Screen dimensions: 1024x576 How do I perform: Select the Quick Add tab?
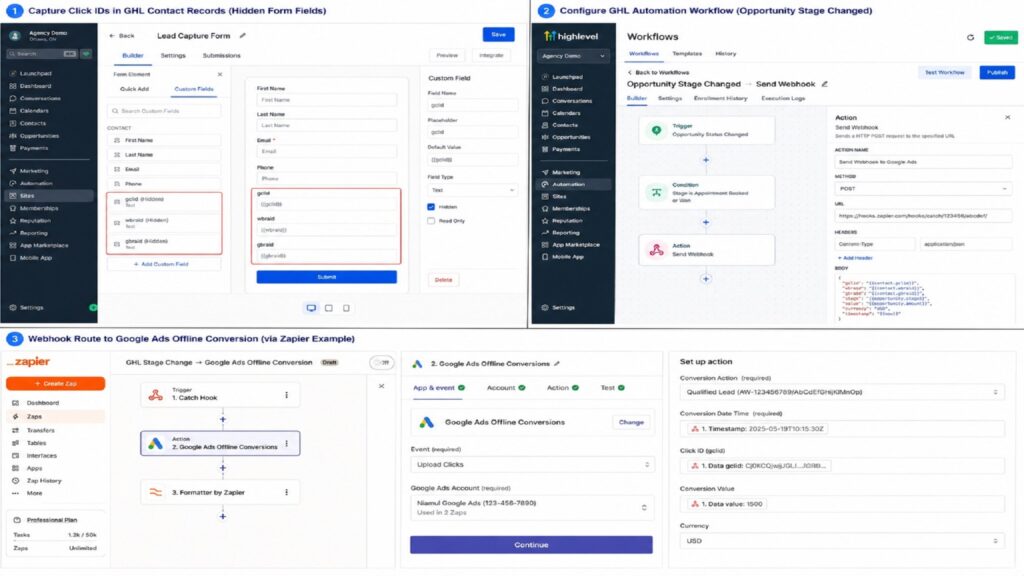coord(135,89)
